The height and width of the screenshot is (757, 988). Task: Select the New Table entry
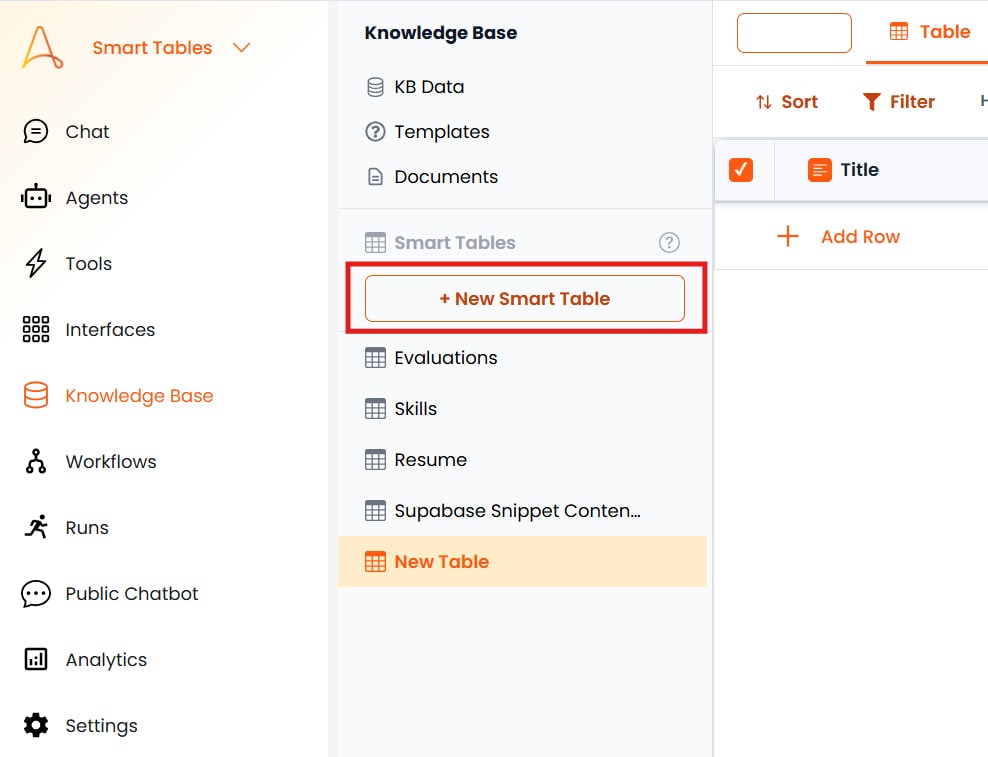coord(441,561)
